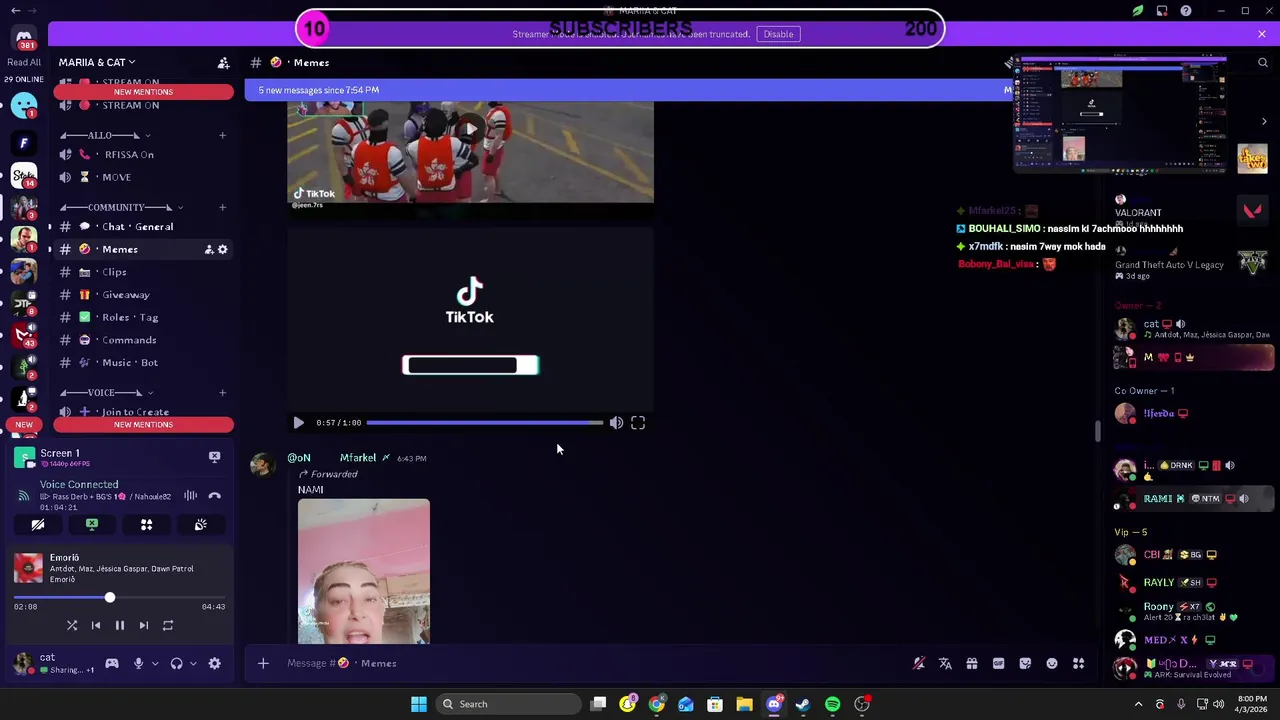
Task: Seek the music track progress slider
Action: [x=119, y=598]
